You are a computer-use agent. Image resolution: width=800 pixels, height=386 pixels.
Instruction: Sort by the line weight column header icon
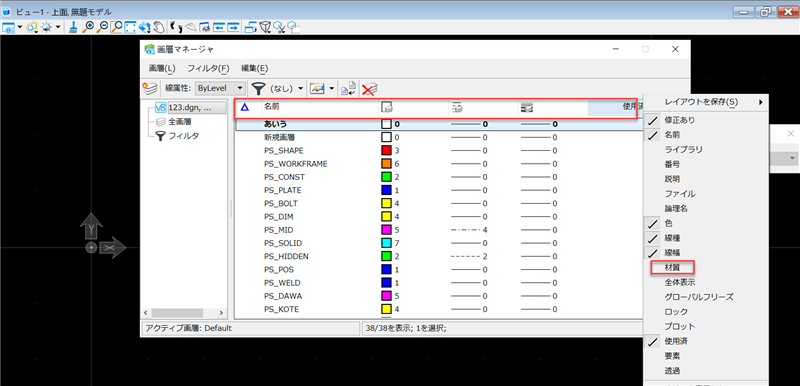527,107
